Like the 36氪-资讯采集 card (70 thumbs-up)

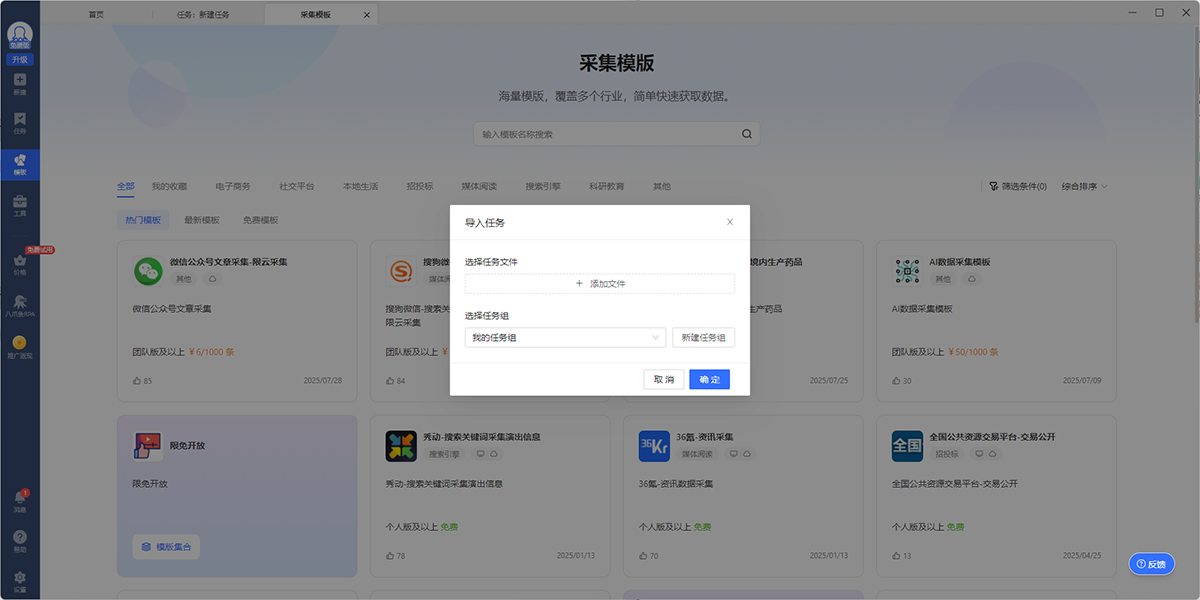(643, 556)
